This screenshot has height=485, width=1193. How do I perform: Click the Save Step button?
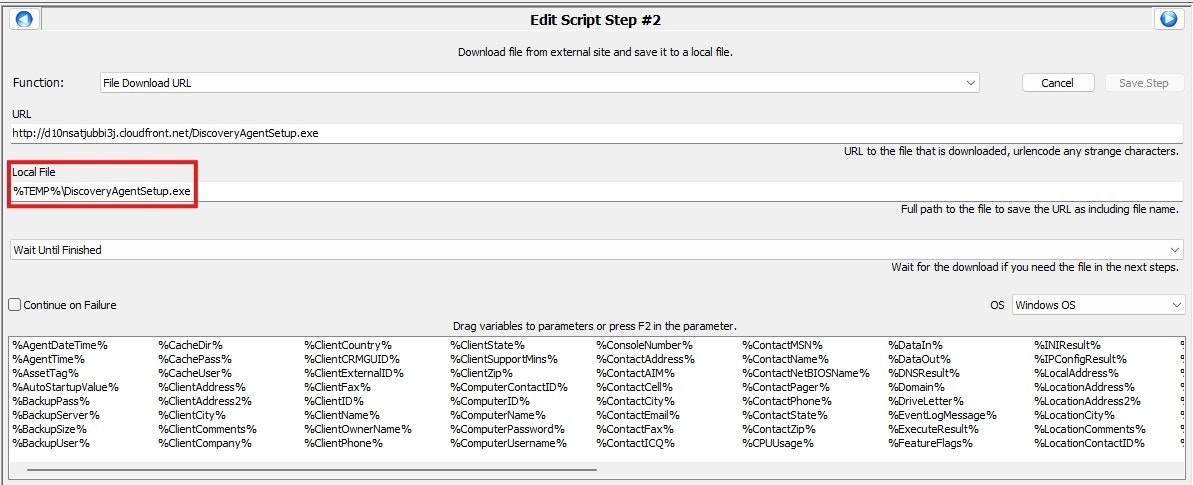click(x=1144, y=83)
